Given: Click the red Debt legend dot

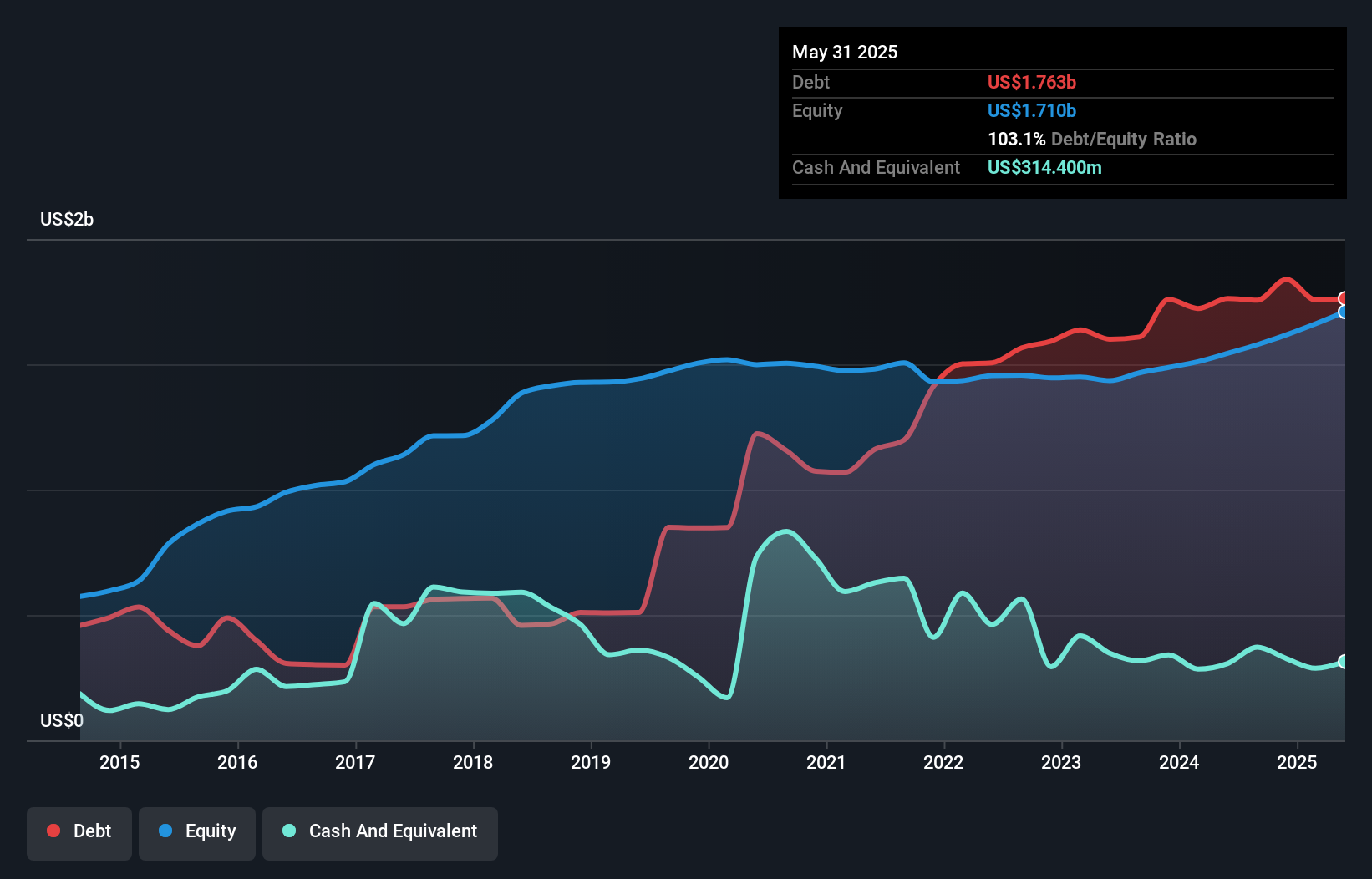Looking at the screenshot, I should (53, 831).
